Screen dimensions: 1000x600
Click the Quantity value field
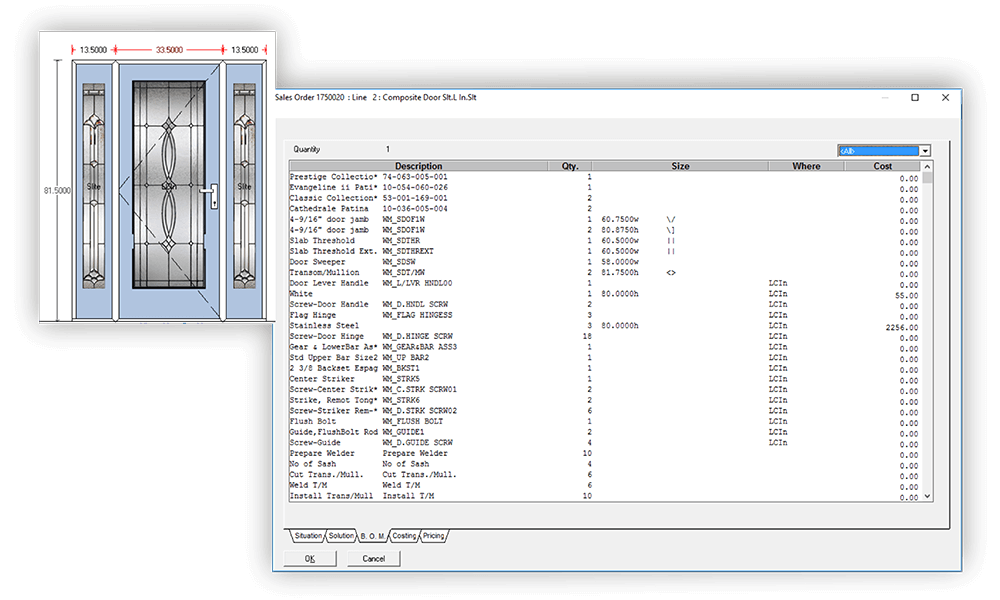[x=388, y=148]
